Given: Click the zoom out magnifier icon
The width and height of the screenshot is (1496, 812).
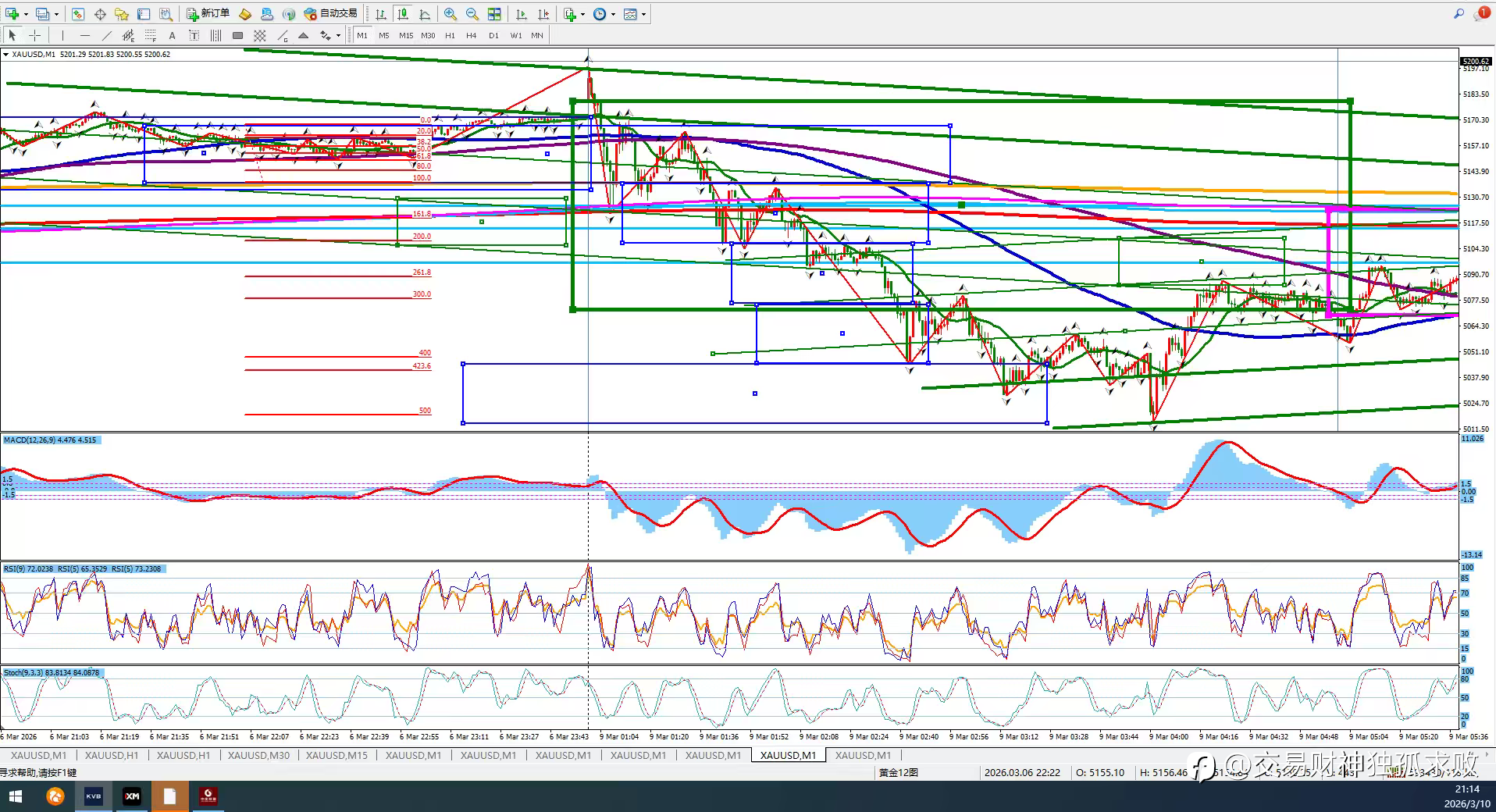Looking at the screenshot, I should [472, 14].
